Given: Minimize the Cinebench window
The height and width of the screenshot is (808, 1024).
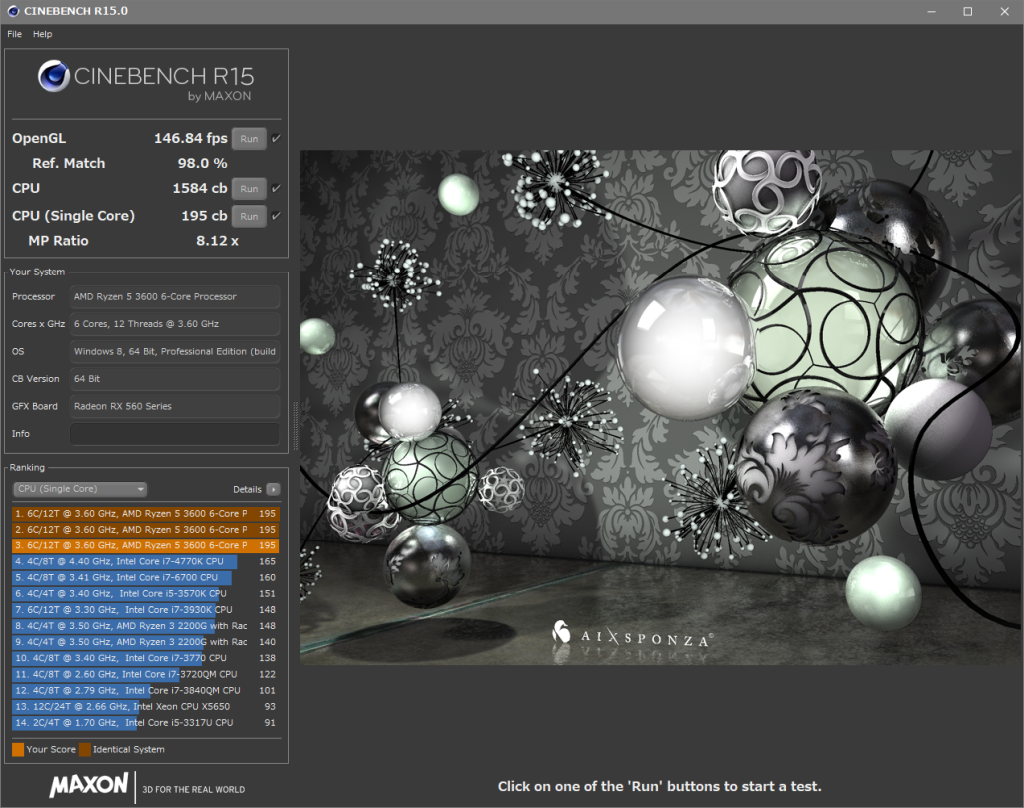Looking at the screenshot, I should (931, 11).
